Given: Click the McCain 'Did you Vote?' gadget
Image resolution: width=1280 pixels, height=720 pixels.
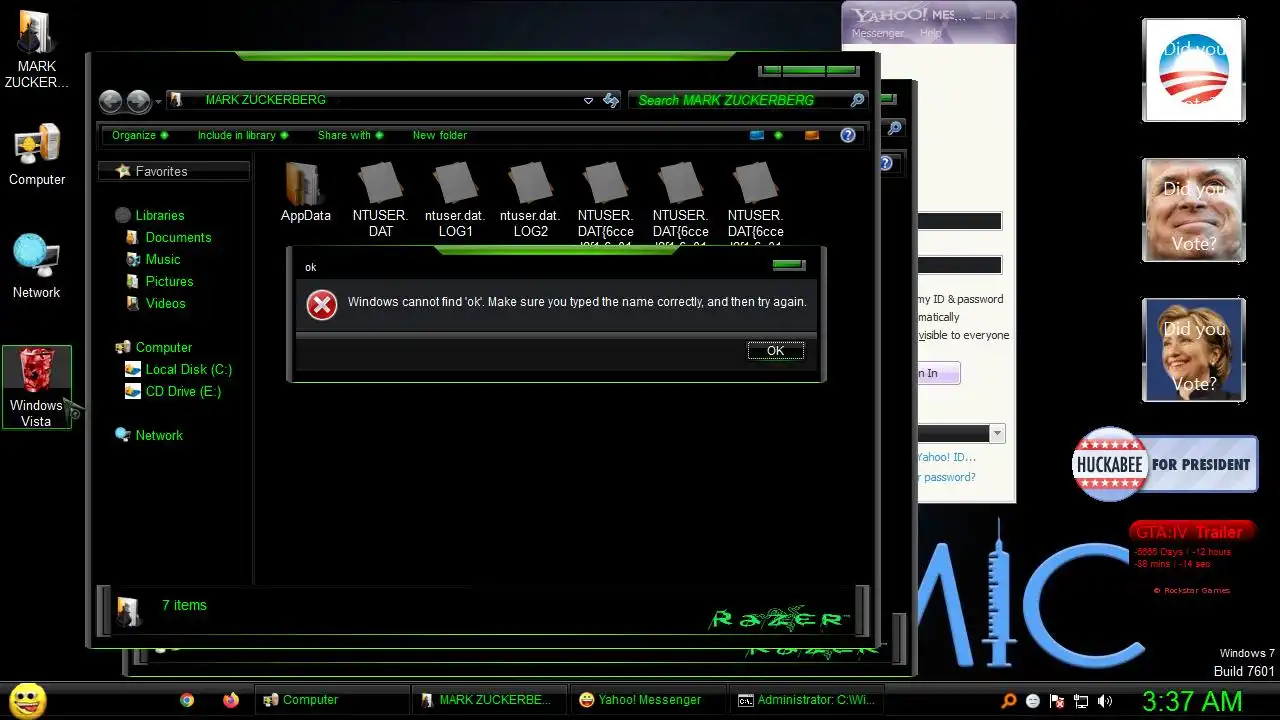Looking at the screenshot, I should point(1194,210).
